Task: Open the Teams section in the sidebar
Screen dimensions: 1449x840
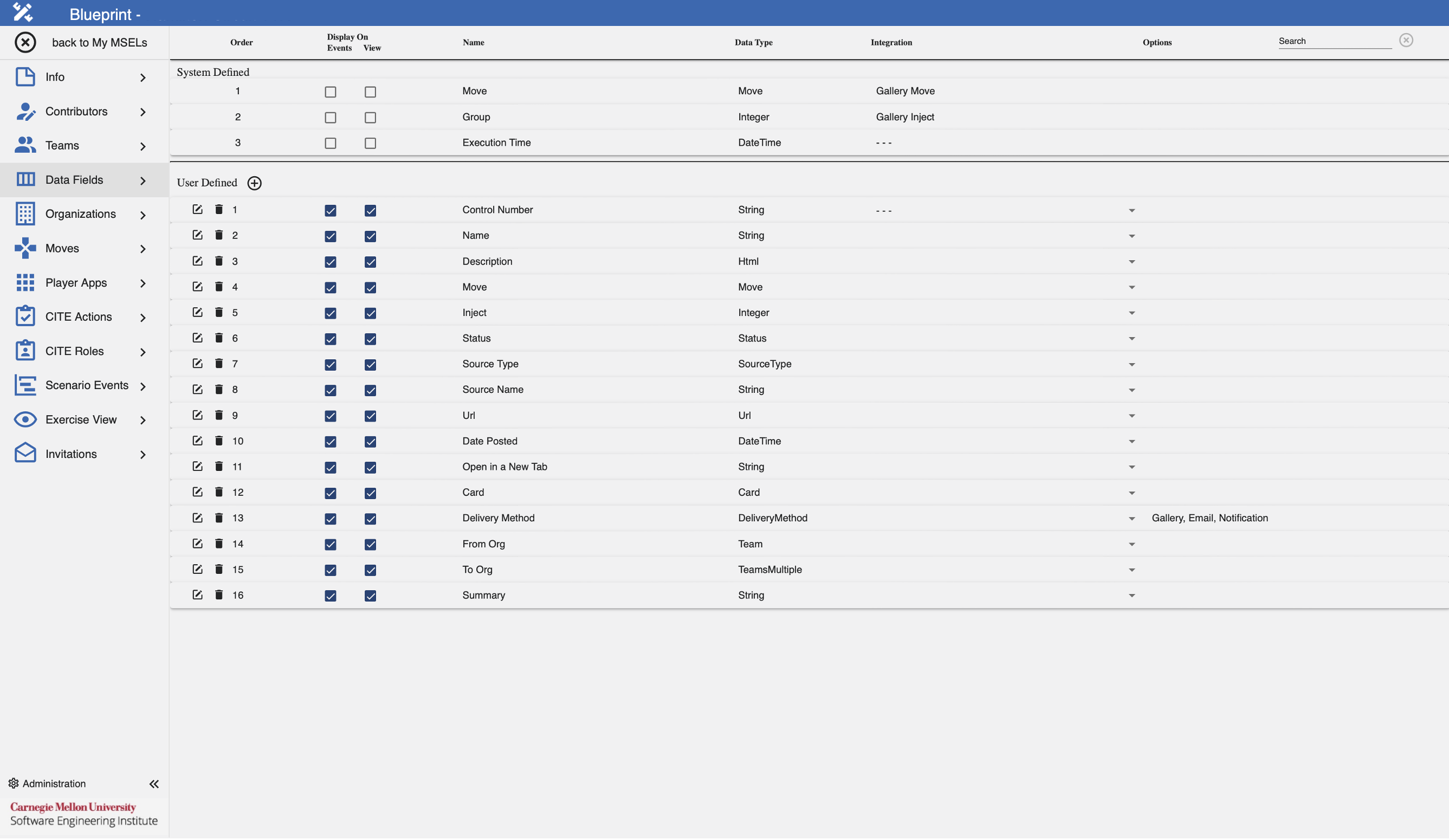Action: click(62, 145)
